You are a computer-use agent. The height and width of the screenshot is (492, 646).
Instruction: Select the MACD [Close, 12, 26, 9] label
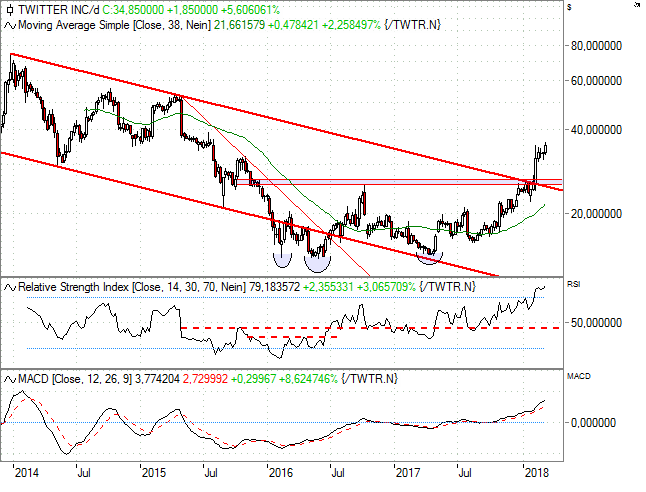tap(75, 379)
